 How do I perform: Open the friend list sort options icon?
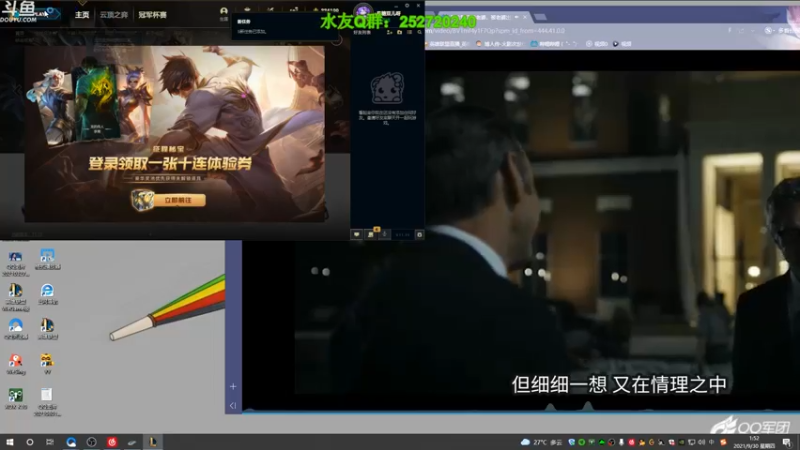click(410, 32)
